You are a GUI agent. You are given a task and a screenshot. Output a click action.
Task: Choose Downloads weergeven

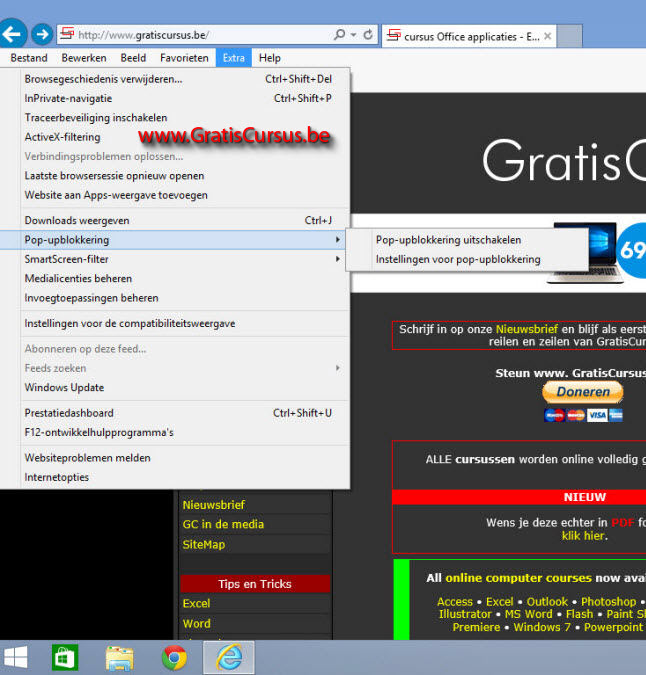(x=175, y=221)
